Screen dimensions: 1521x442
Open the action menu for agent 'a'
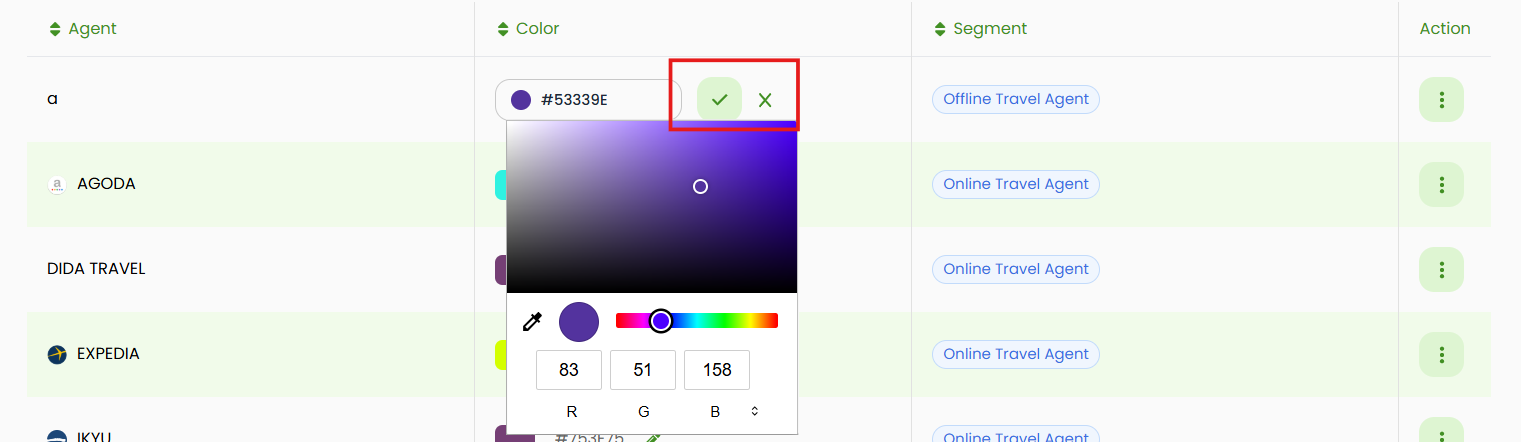tap(1441, 99)
